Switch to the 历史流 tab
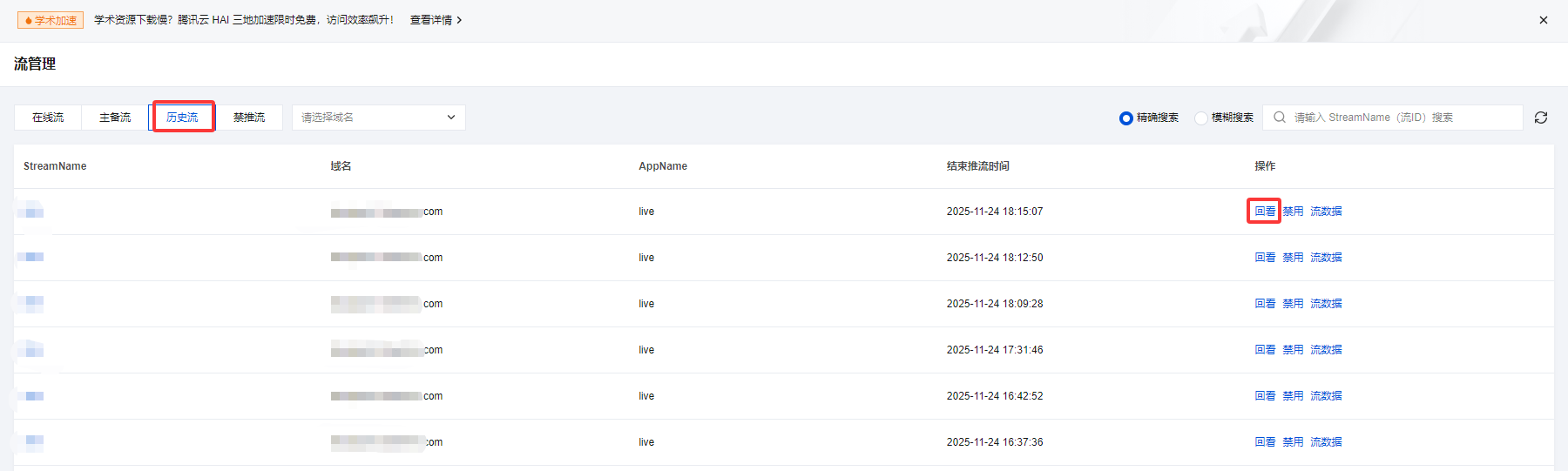Image resolution: width=1568 pixels, height=471 pixels. (x=182, y=118)
